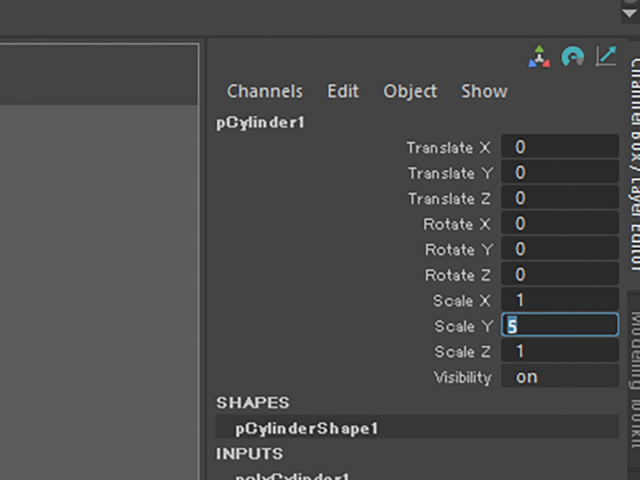Open the Object menu
The width and height of the screenshot is (640, 480).
(410, 91)
